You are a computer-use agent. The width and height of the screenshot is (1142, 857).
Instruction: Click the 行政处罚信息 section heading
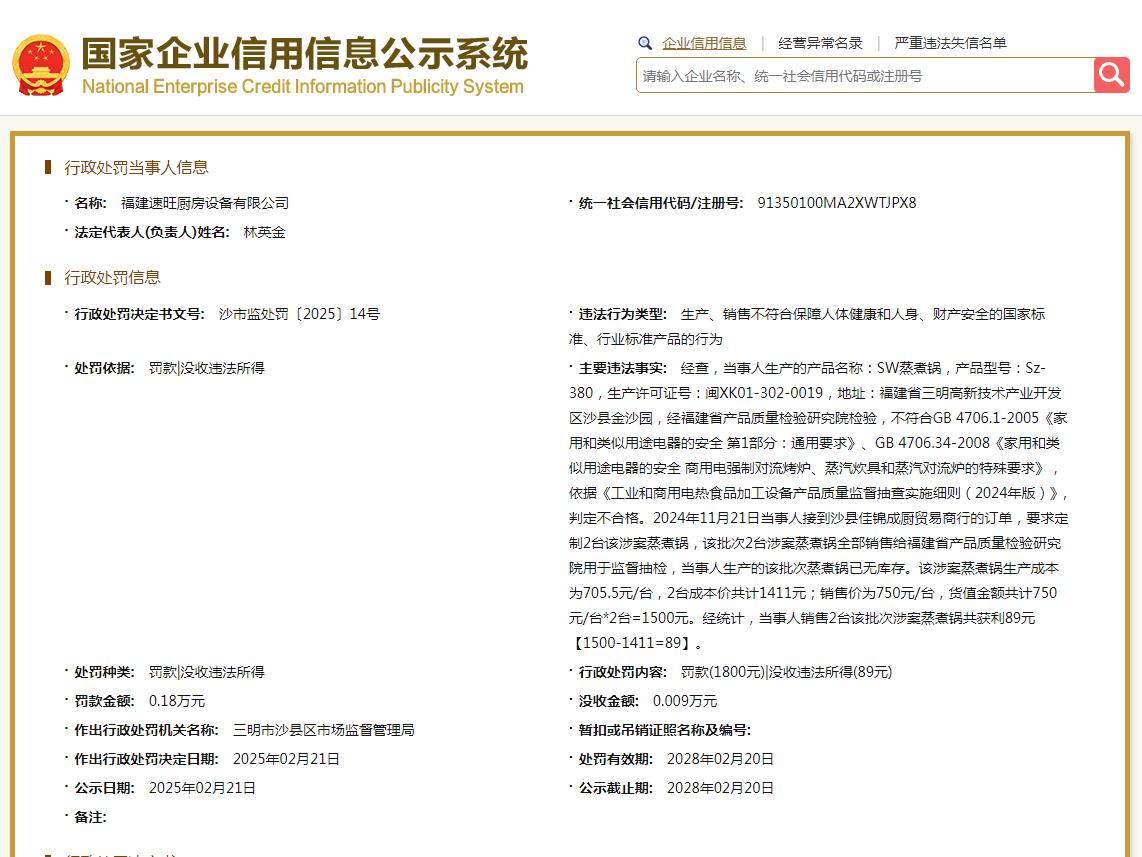pyautogui.click(x=112, y=277)
